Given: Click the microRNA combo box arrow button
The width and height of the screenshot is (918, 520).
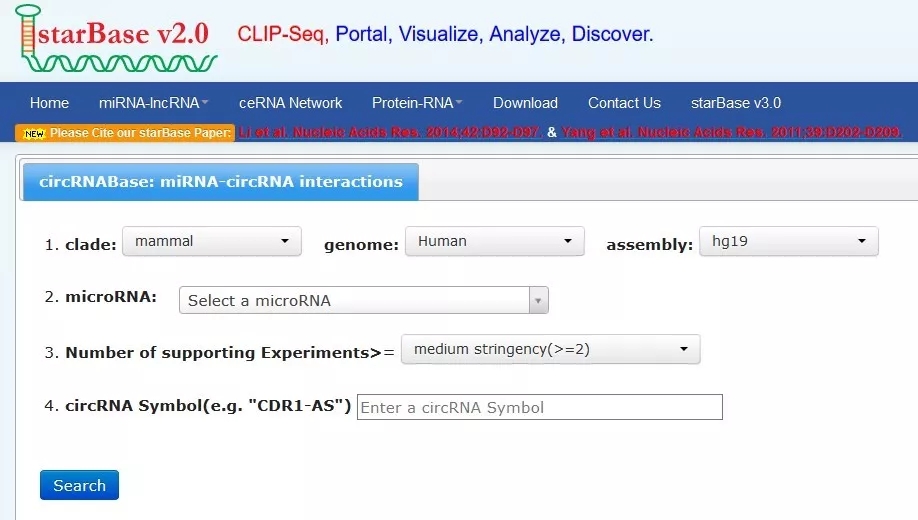Looking at the screenshot, I should click(x=538, y=300).
